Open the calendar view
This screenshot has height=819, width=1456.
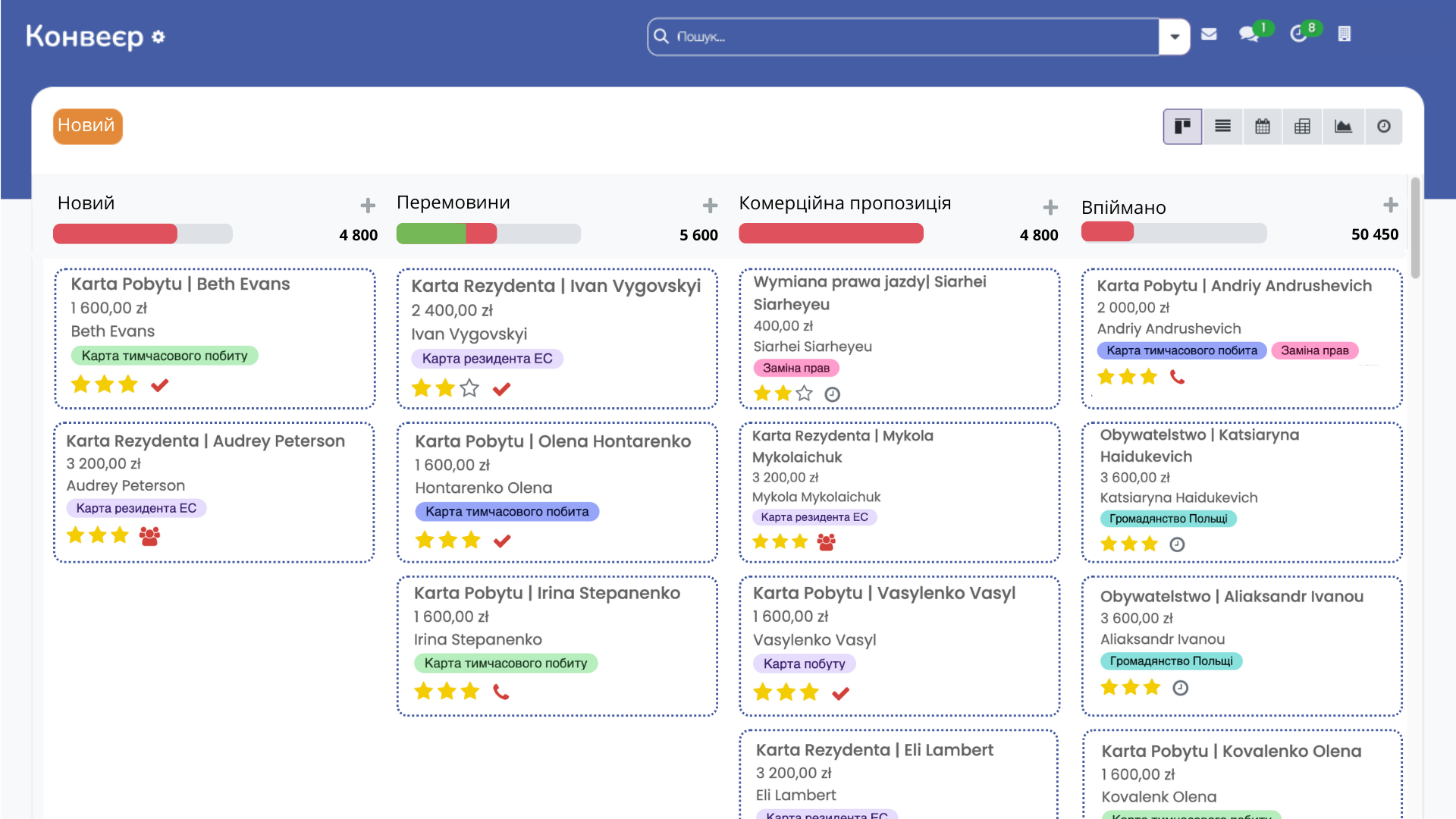[1263, 126]
